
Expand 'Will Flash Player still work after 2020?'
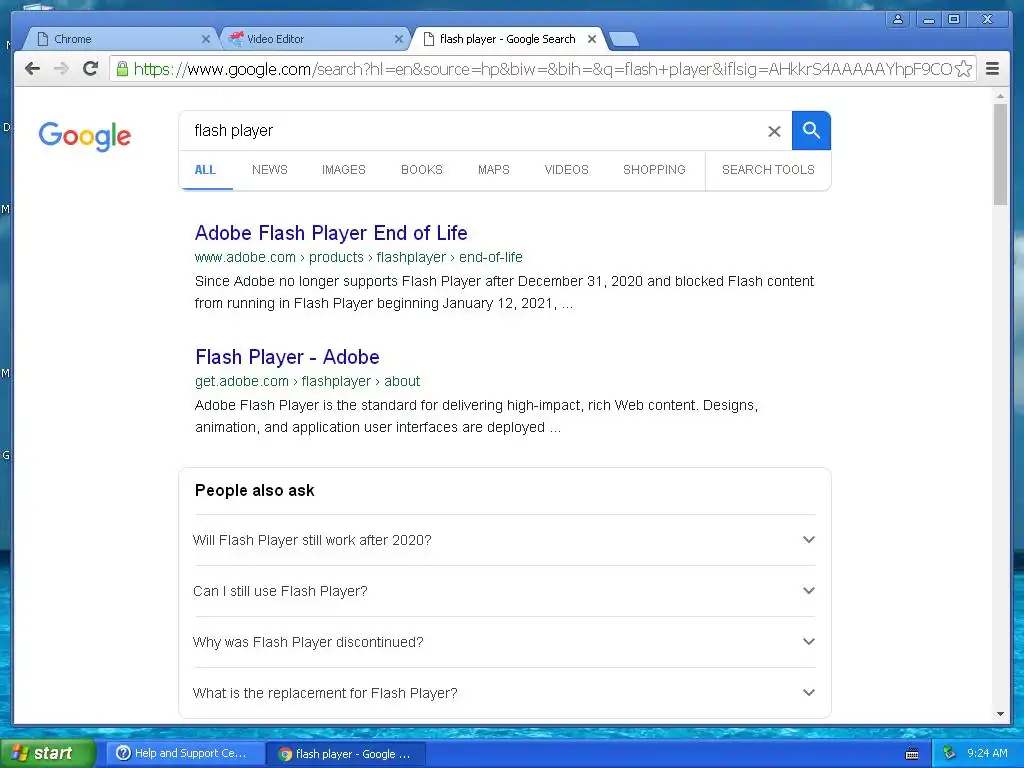pyautogui.click(x=504, y=540)
